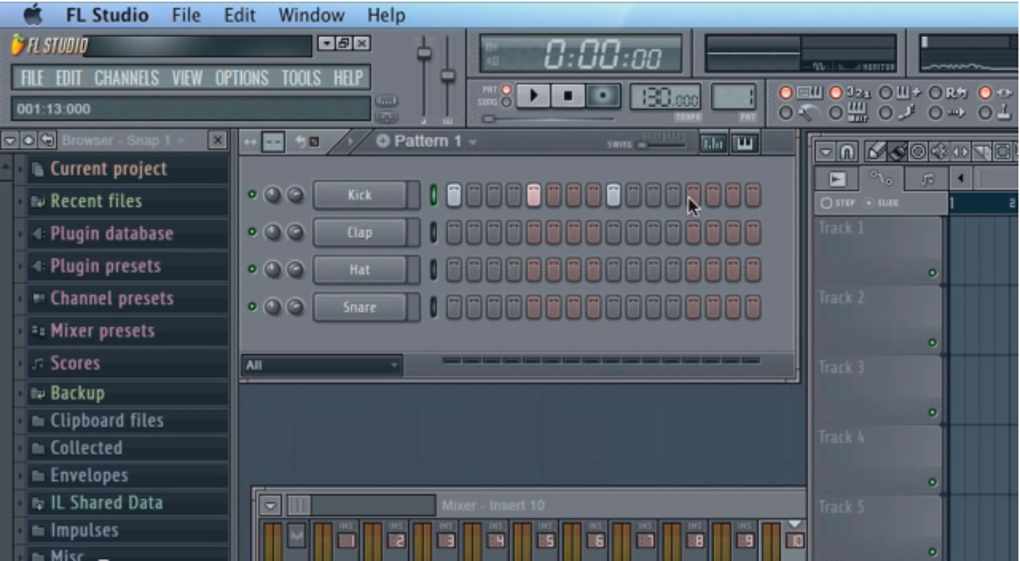Select the speaker mute tool in playlist
This screenshot has width=1020, height=561.
coord(939,152)
